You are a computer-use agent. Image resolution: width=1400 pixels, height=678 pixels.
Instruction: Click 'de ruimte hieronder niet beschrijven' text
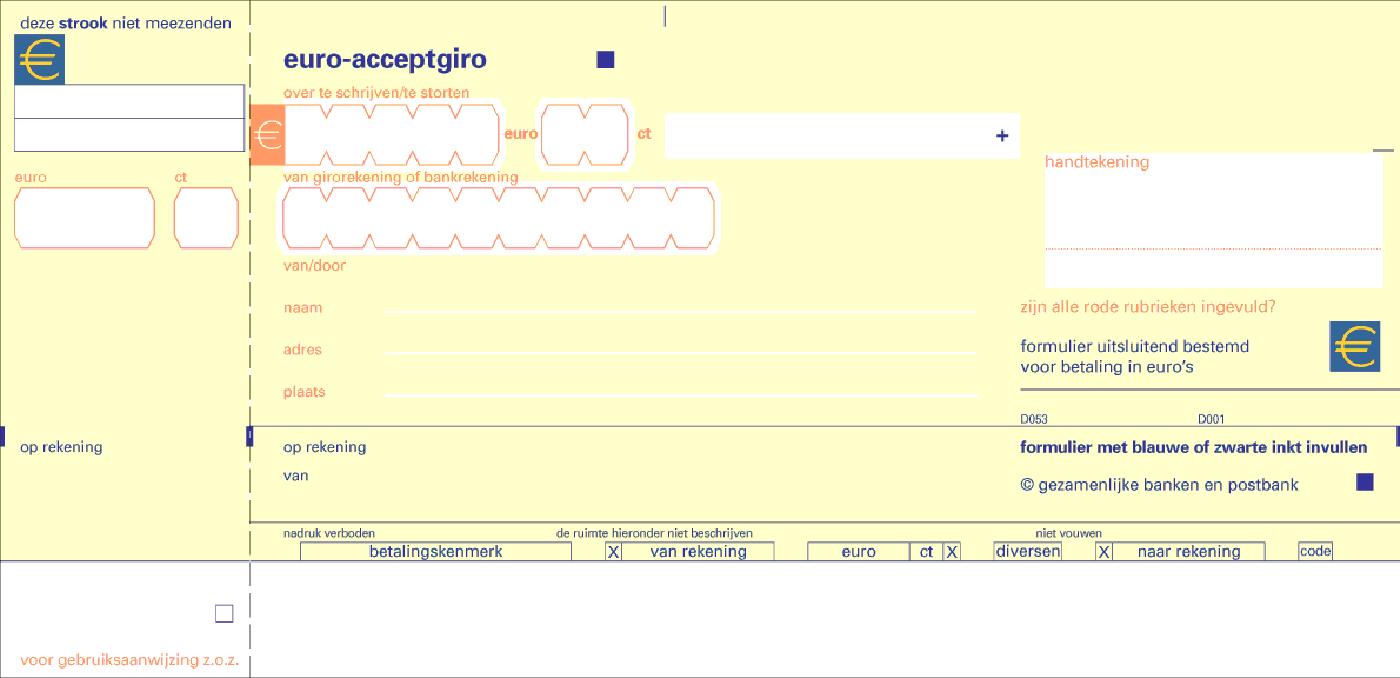pyautogui.click(x=654, y=534)
